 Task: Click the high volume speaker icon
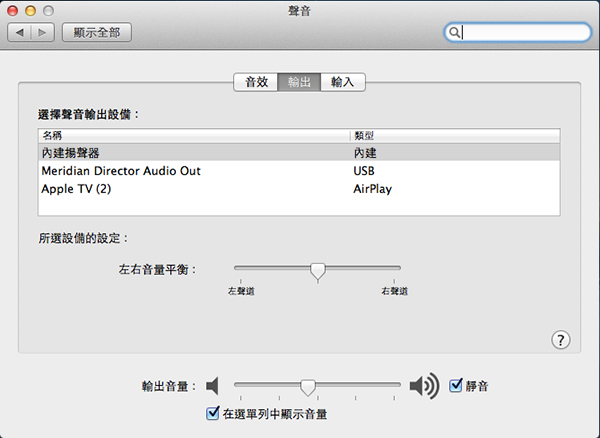click(x=424, y=386)
